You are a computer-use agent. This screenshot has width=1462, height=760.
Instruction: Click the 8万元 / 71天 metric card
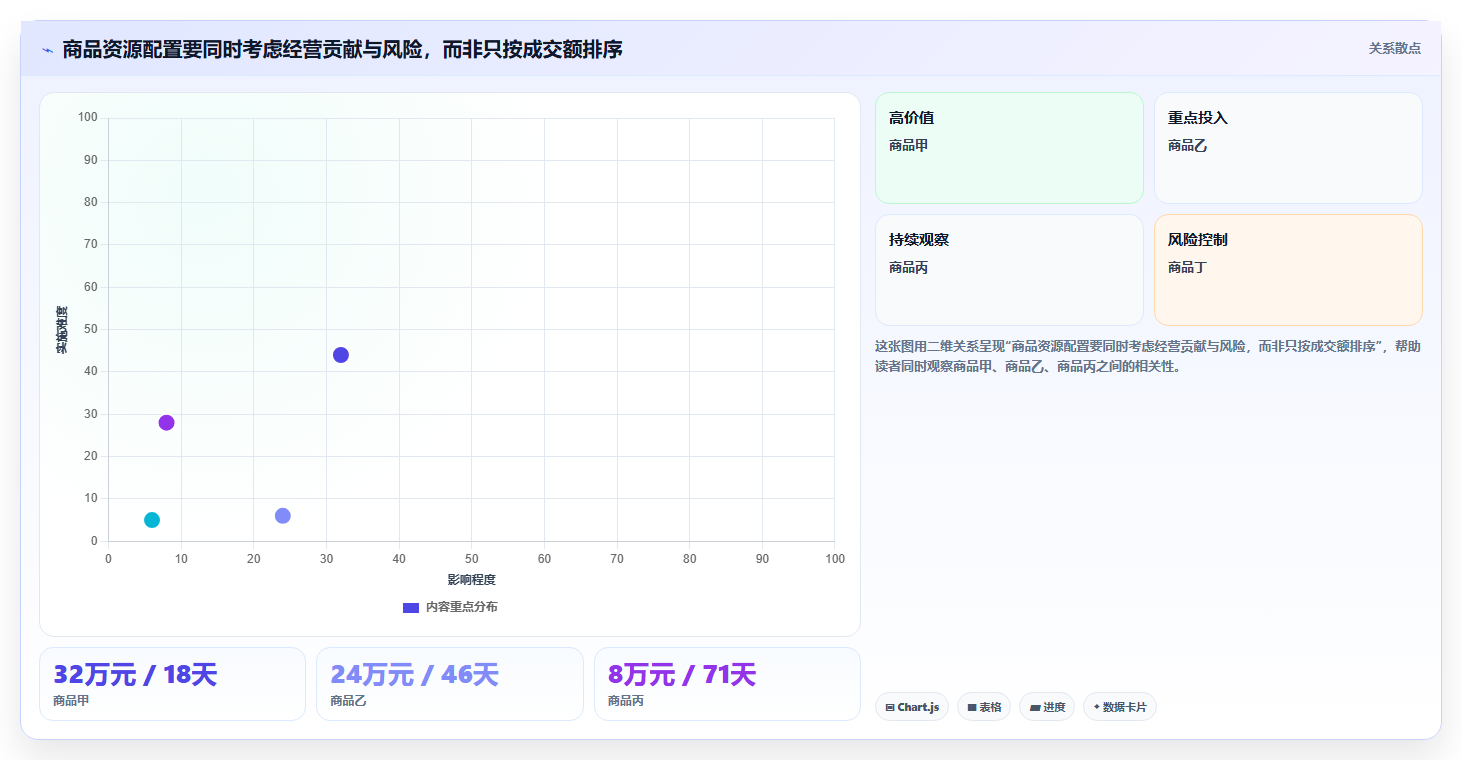click(x=727, y=684)
